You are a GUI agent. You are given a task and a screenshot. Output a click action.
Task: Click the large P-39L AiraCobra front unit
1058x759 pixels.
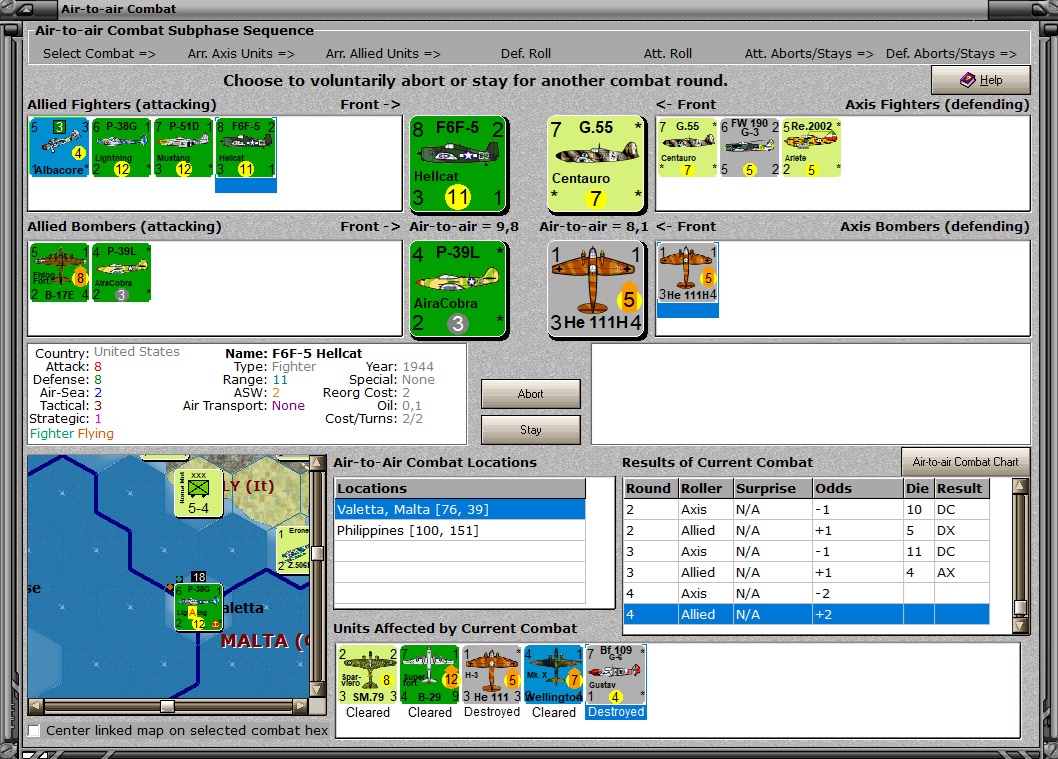(x=458, y=289)
